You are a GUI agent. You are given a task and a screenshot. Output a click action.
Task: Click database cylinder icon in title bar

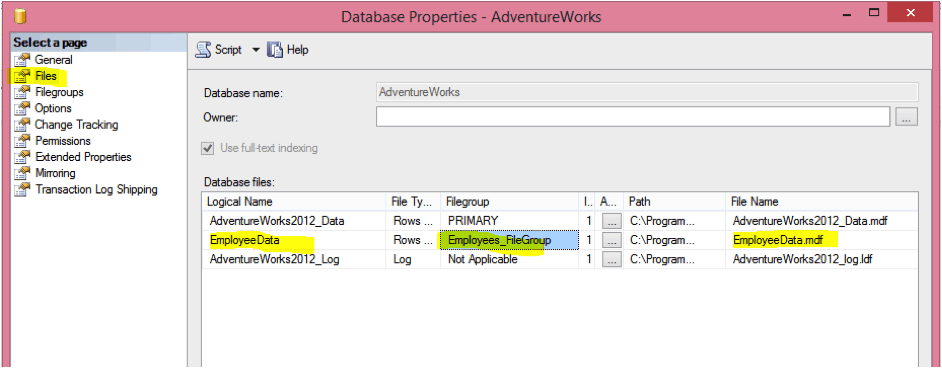click(20, 16)
